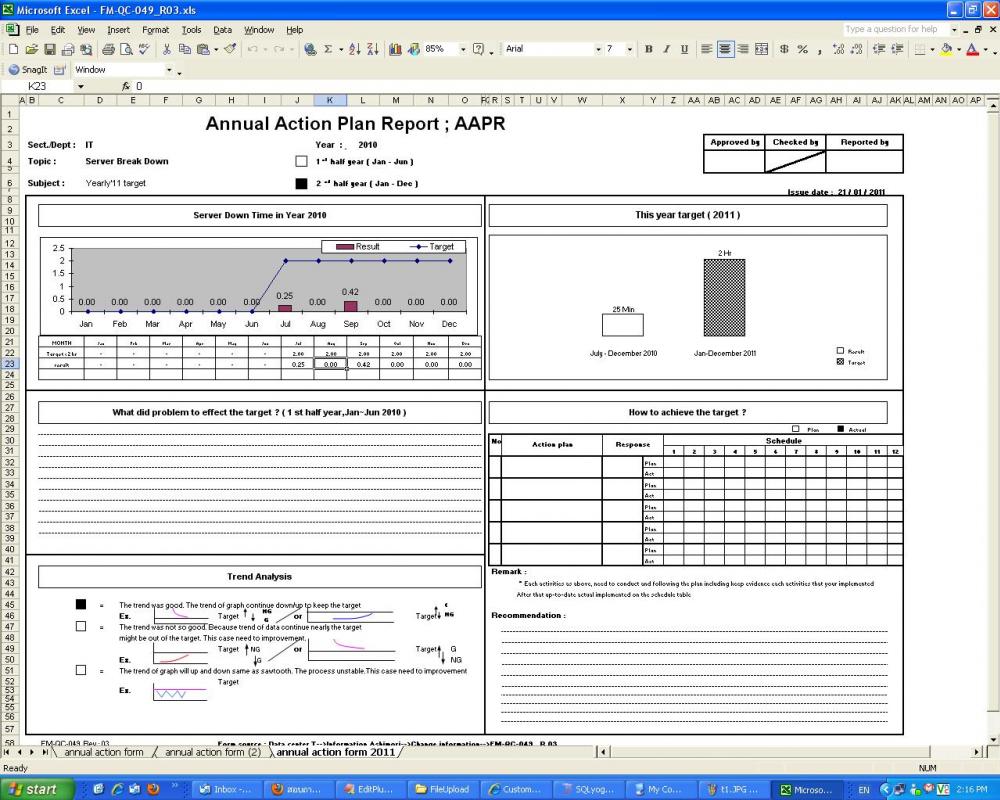This screenshot has width=1000, height=800.
Task: Launch the Chart Wizard
Action: click(395, 49)
